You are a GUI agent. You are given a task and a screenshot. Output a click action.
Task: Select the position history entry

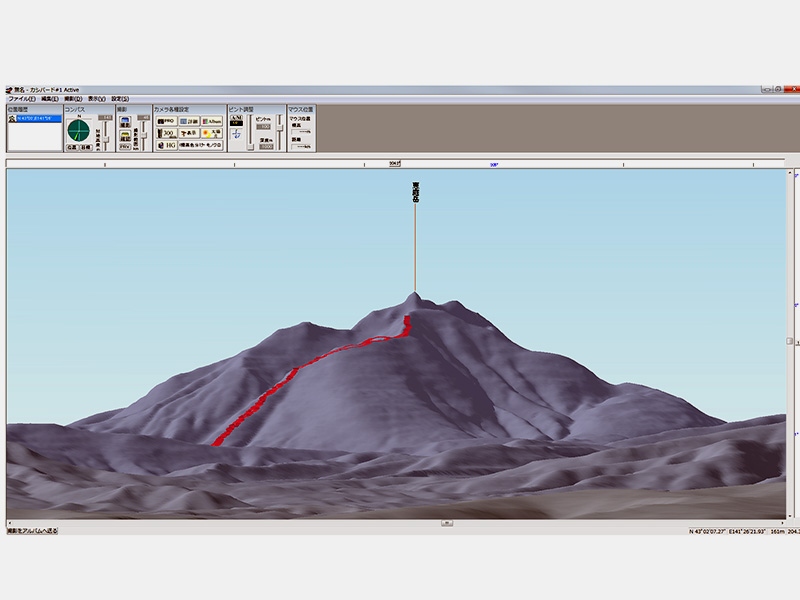coord(35,118)
